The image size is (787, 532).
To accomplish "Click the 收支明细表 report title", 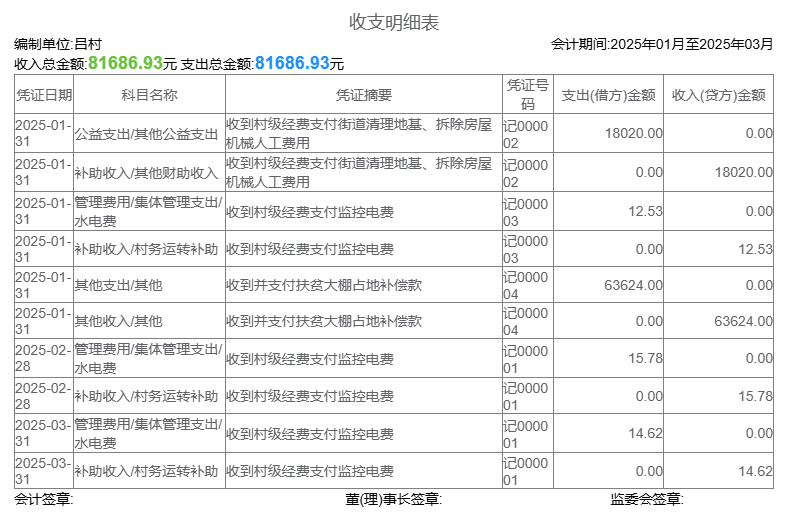I will point(393,22).
